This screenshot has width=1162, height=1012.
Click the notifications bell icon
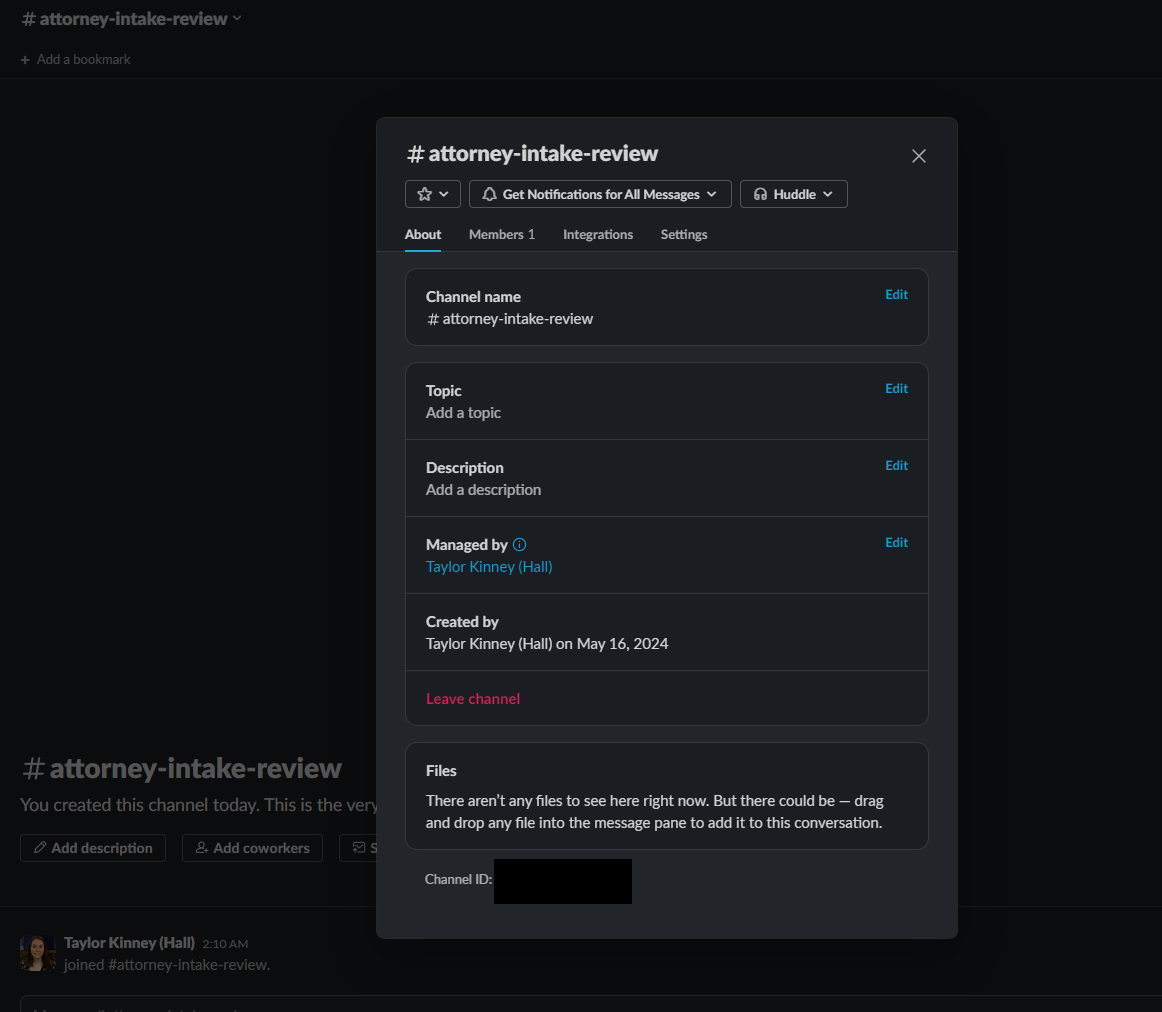pos(491,193)
